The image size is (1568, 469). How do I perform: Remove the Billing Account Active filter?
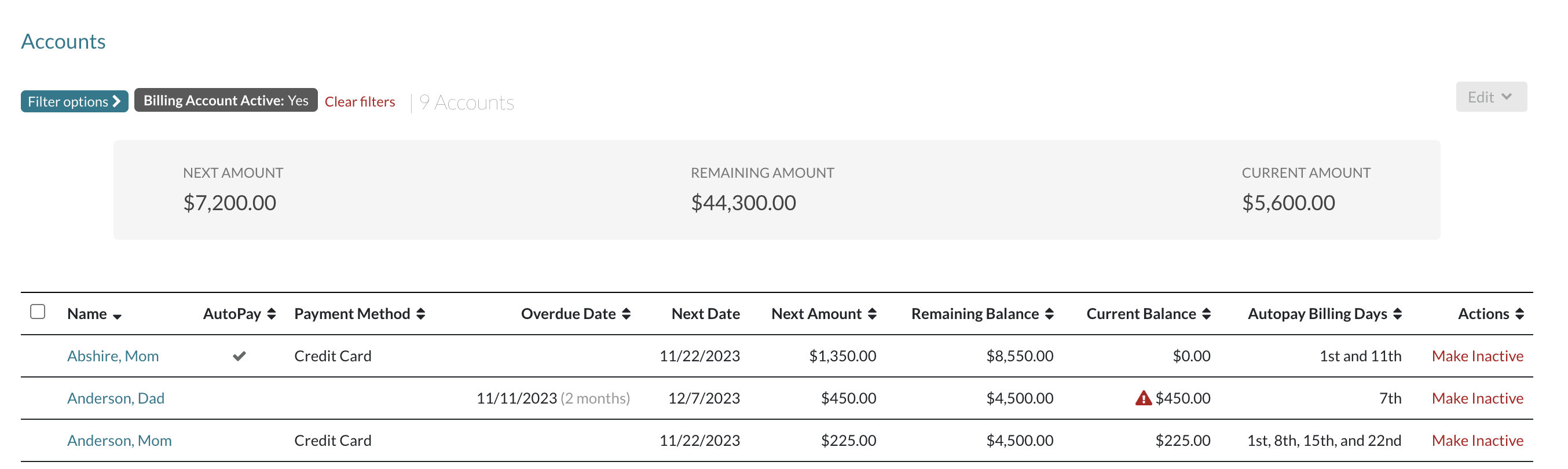click(225, 100)
